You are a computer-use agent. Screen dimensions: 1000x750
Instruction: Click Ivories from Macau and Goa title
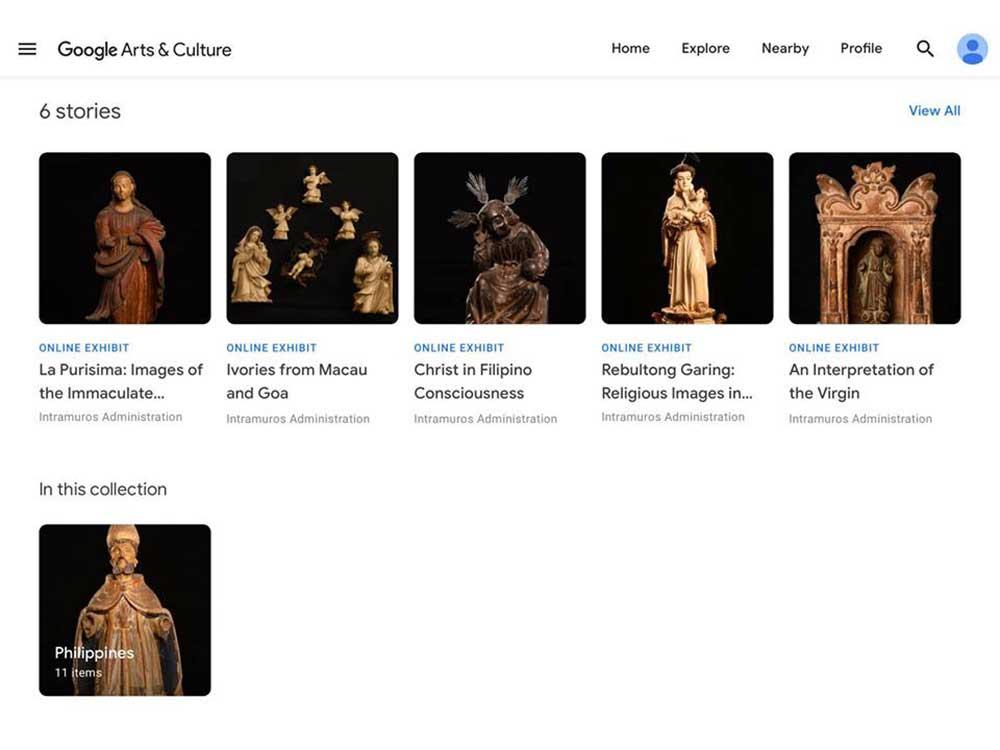click(x=297, y=381)
